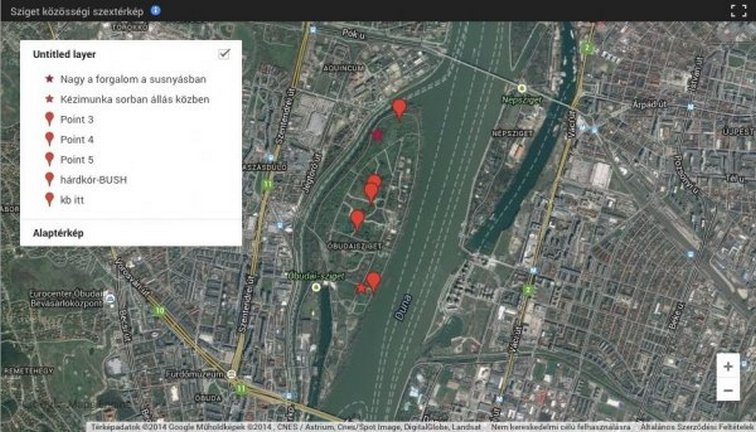
Task: Click the star icon beside Kézimunka sorban állás közben
Action: (x=49, y=100)
